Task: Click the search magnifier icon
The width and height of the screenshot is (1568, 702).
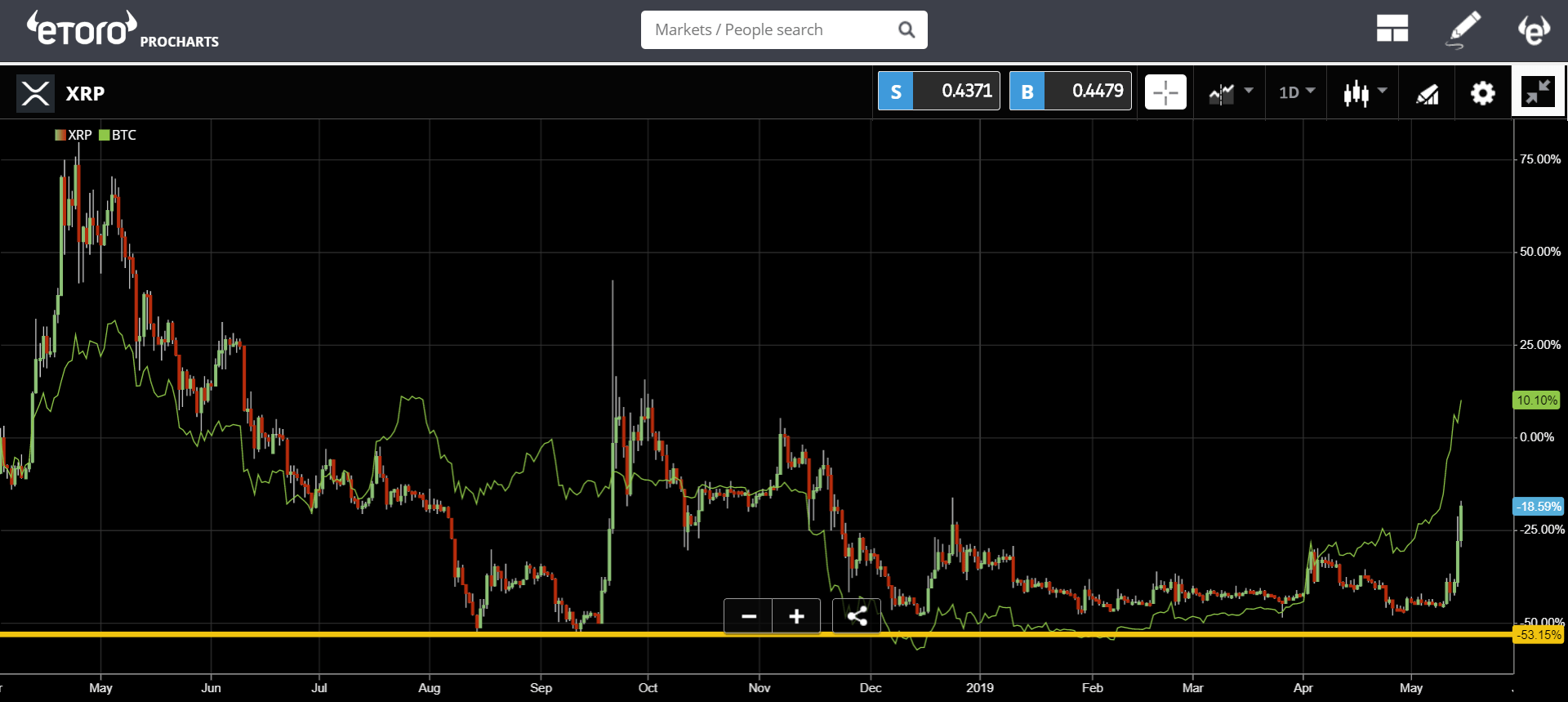Action: point(906,30)
